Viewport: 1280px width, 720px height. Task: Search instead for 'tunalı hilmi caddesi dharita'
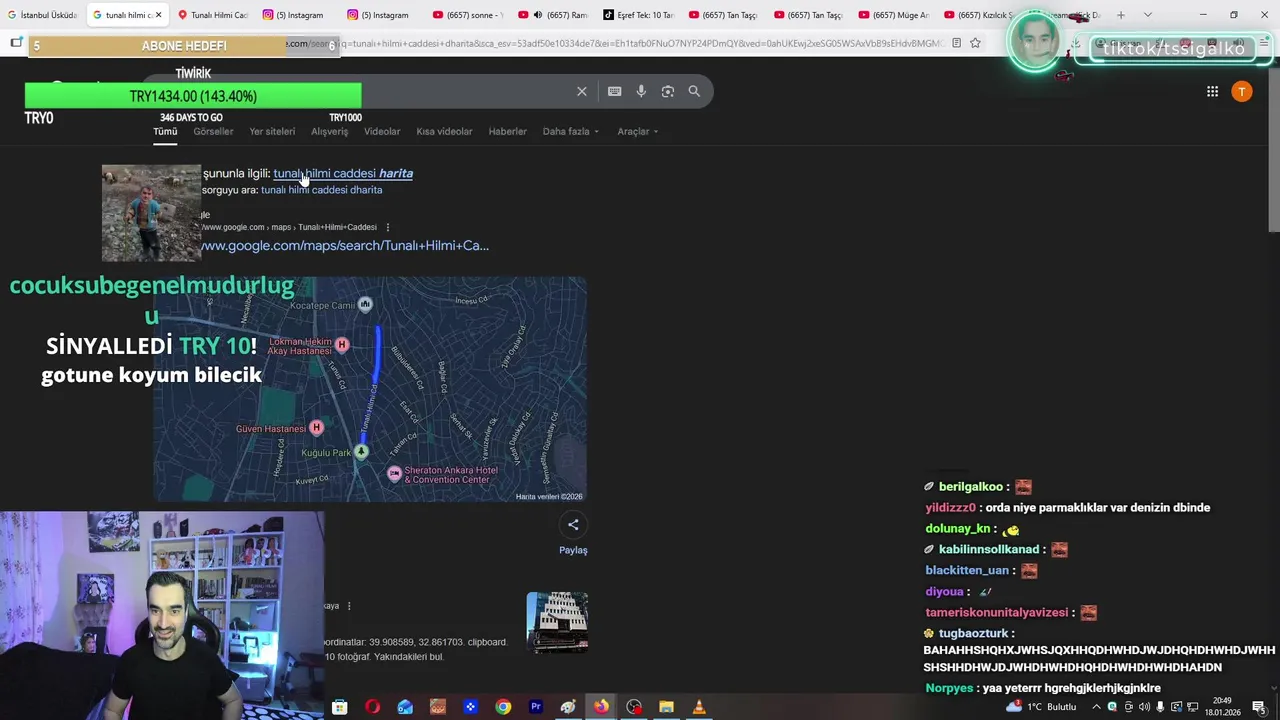point(321,190)
